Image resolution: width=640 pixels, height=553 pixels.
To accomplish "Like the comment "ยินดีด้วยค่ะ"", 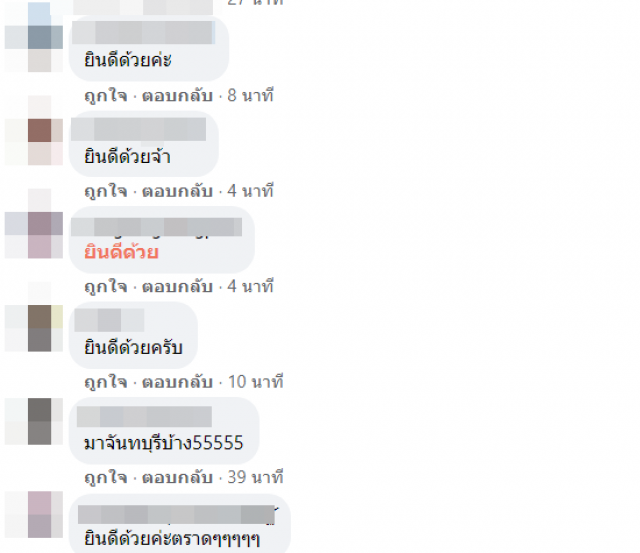I will coord(106,96).
